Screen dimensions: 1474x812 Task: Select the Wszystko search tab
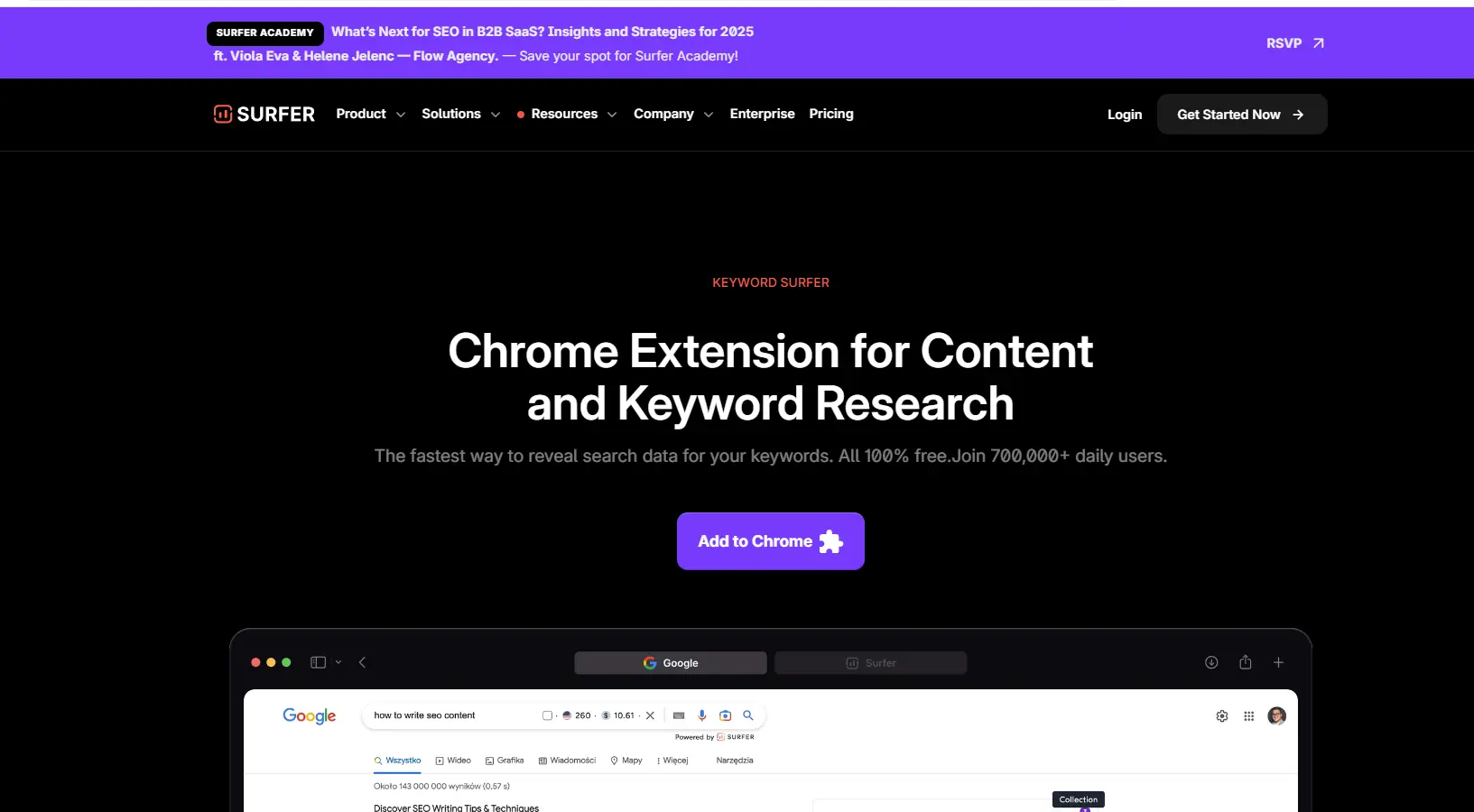click(x=397, y=761)
